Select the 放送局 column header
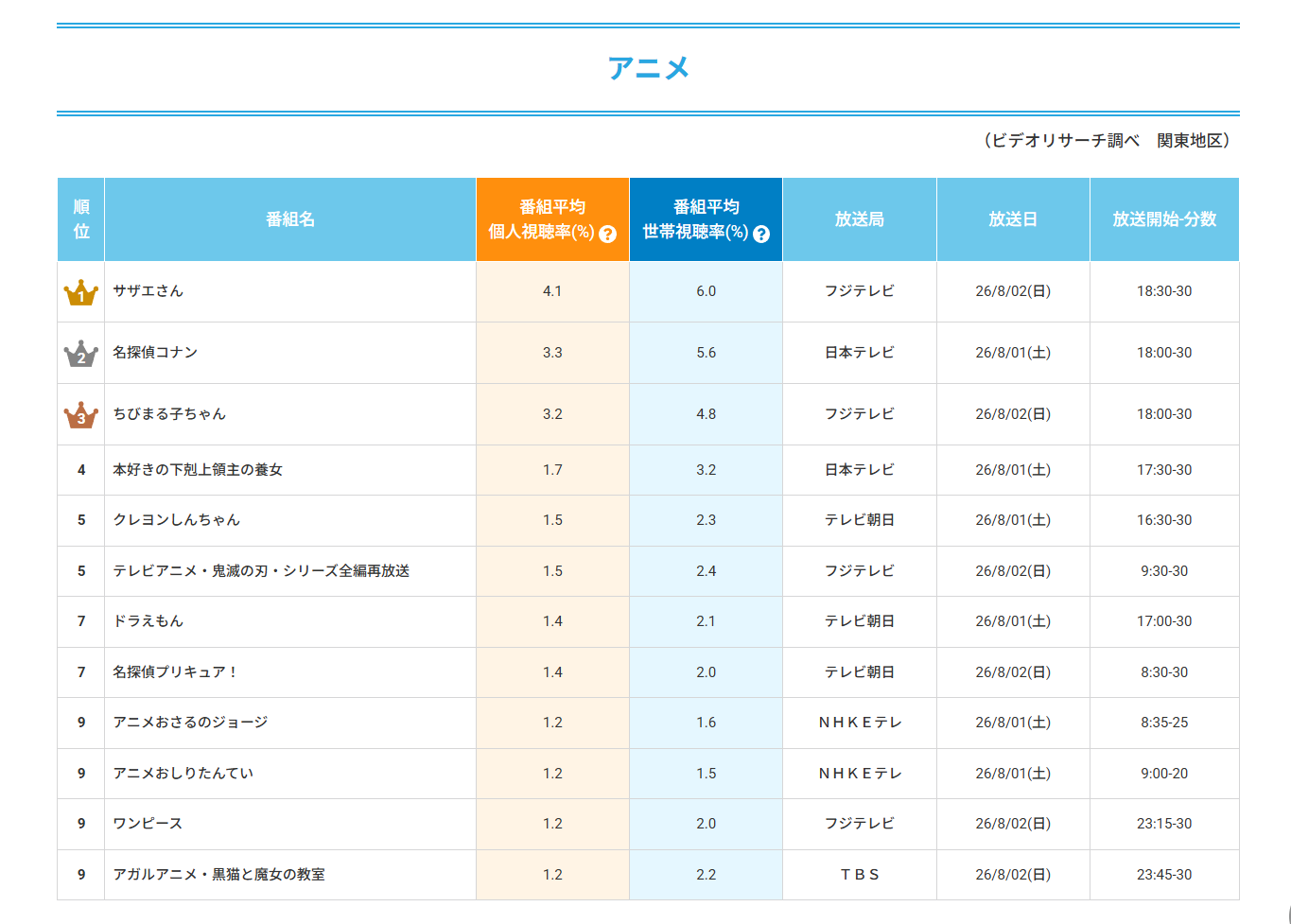Image resolution: width=1291 pixels, height=924 pixels. (x=860, y=219)
